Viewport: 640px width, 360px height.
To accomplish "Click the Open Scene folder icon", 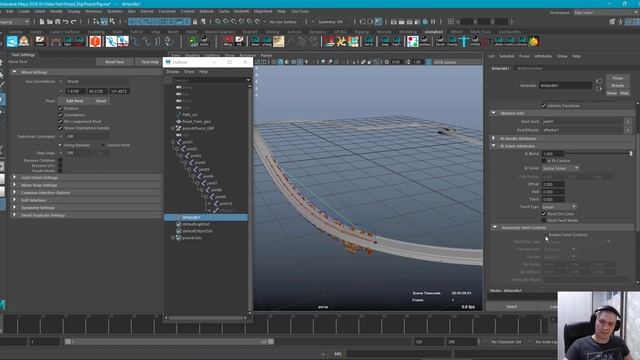I will pos(50,22).
